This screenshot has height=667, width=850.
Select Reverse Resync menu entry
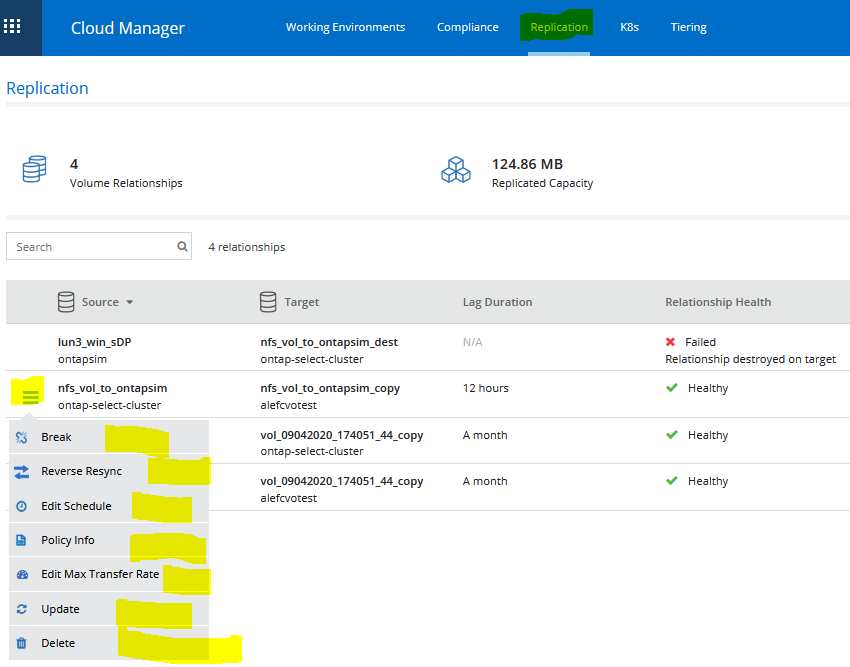109,471
